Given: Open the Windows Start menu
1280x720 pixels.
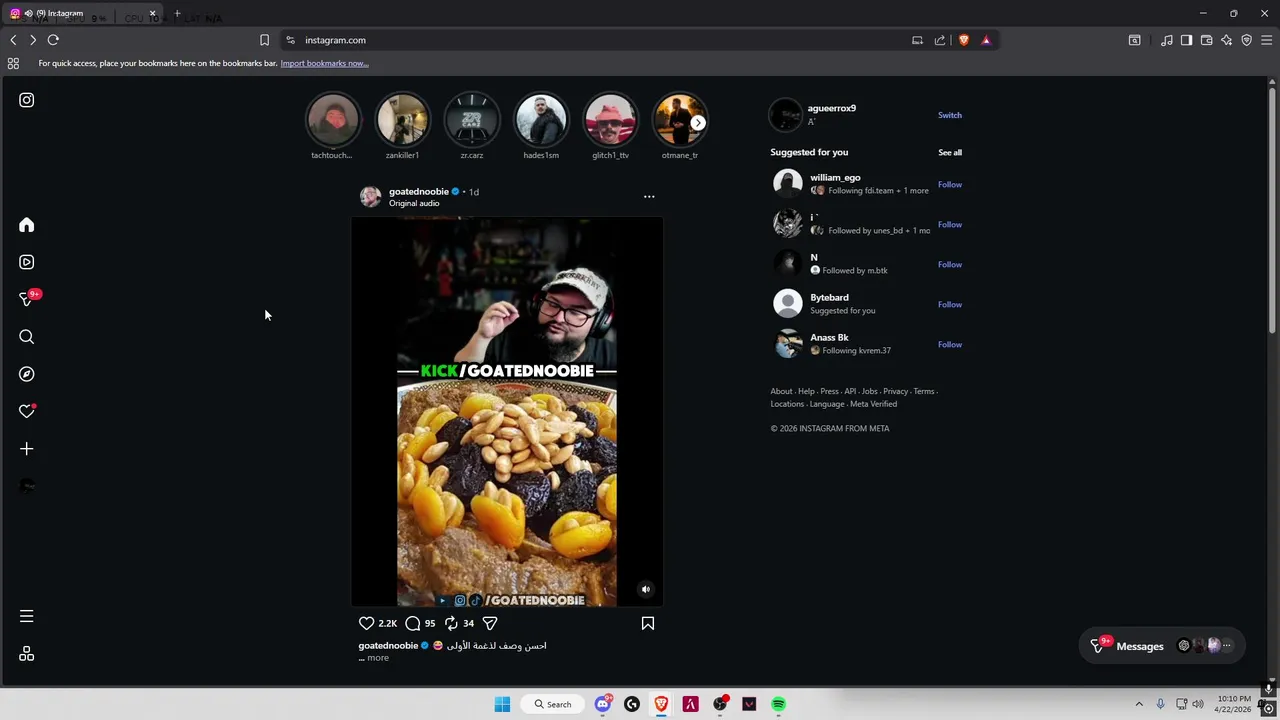Looking at the screenshot, I should (x=502, y=704).
